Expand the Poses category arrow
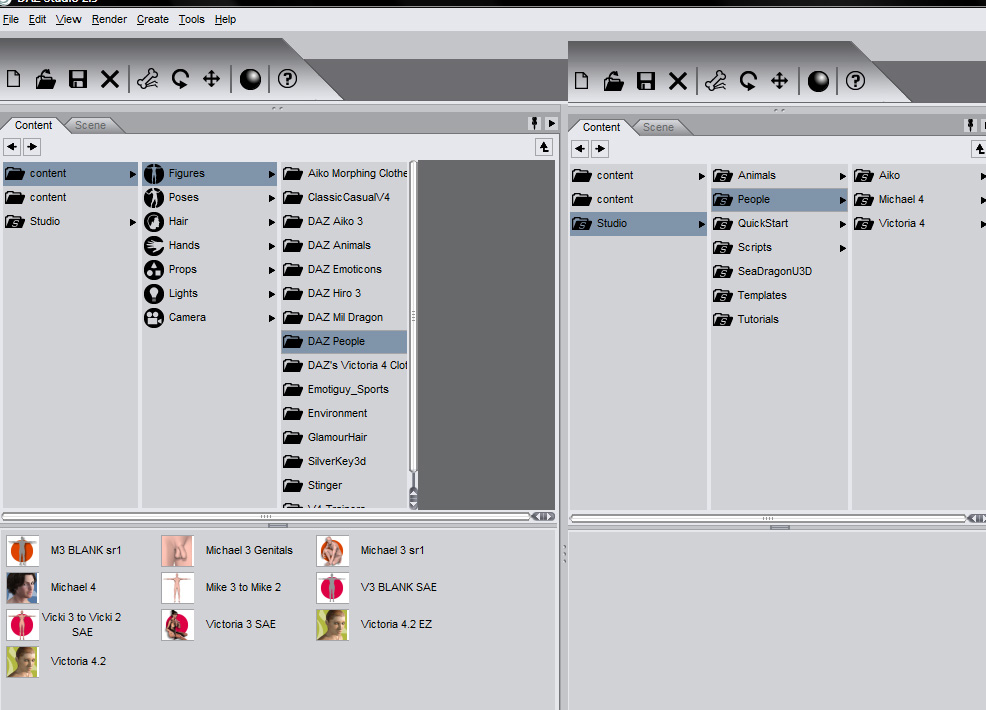This screenshot has width=986, height=710. click(272, 198)
